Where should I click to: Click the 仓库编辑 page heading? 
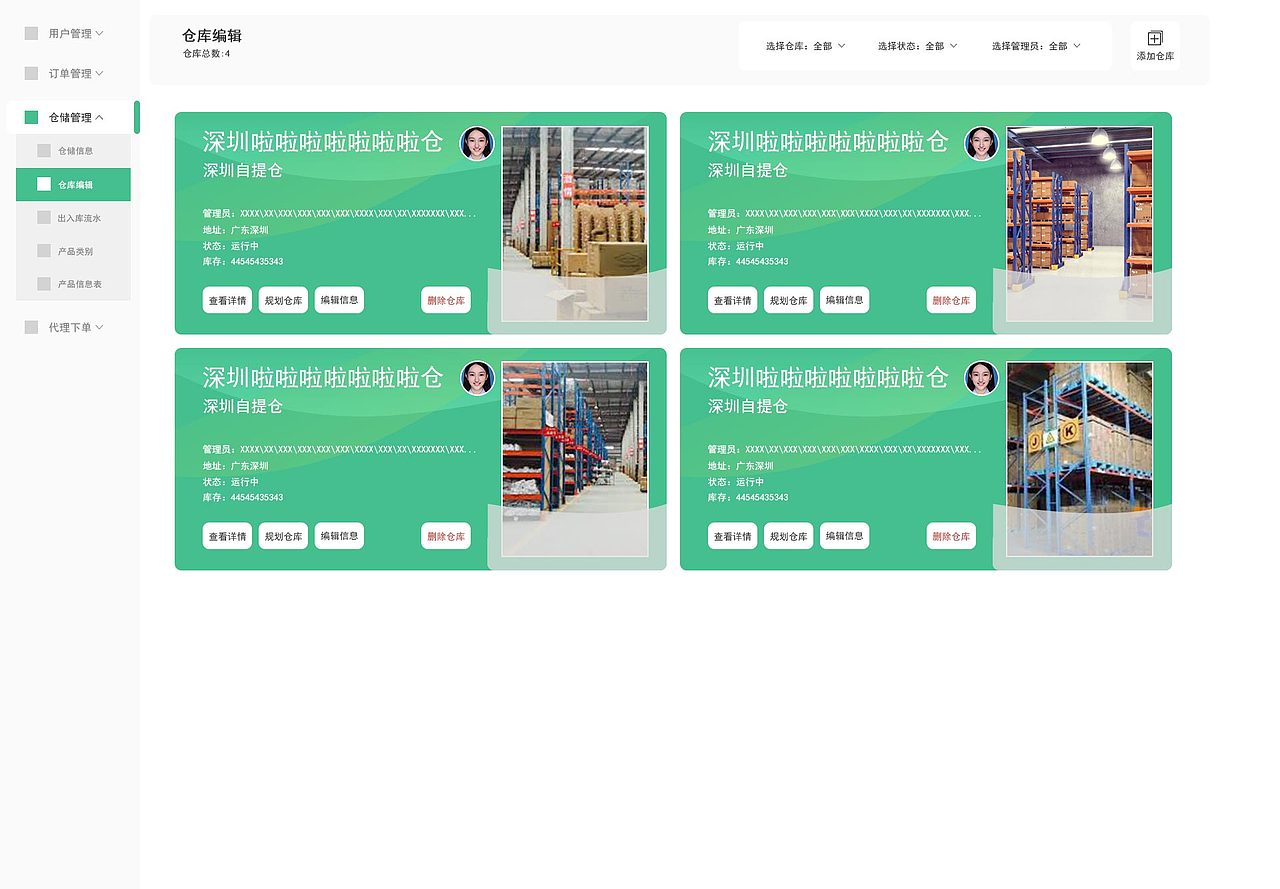coord(212,35)
